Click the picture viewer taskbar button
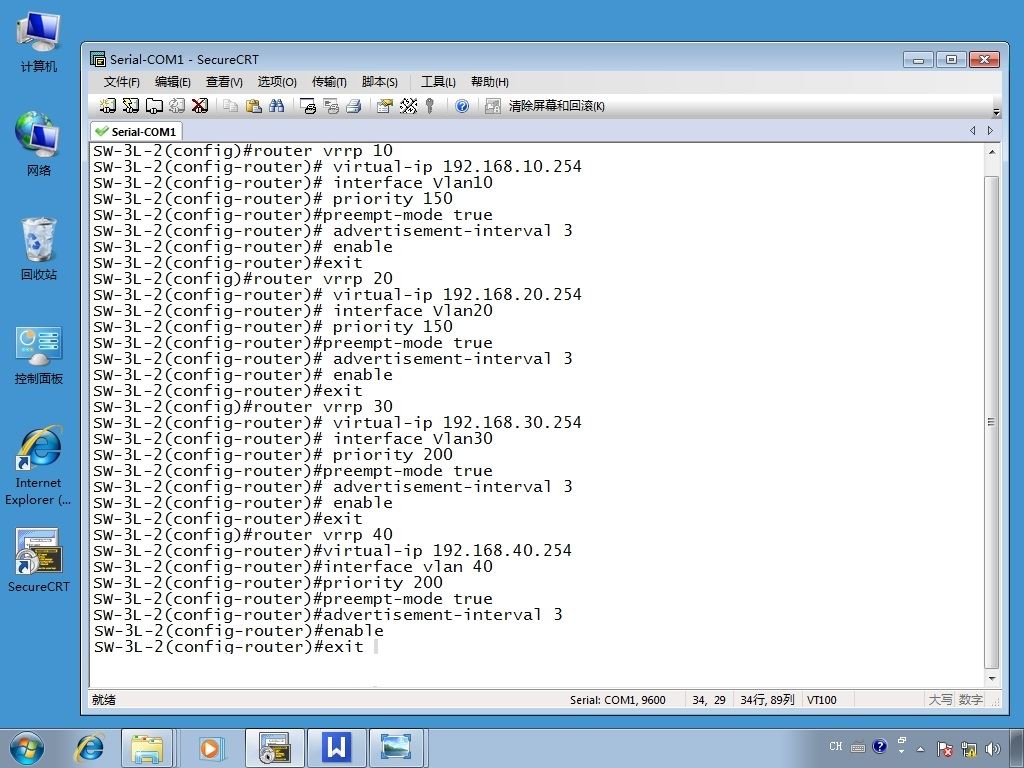Screen dimensions: 1024x768 coord(397,748)
